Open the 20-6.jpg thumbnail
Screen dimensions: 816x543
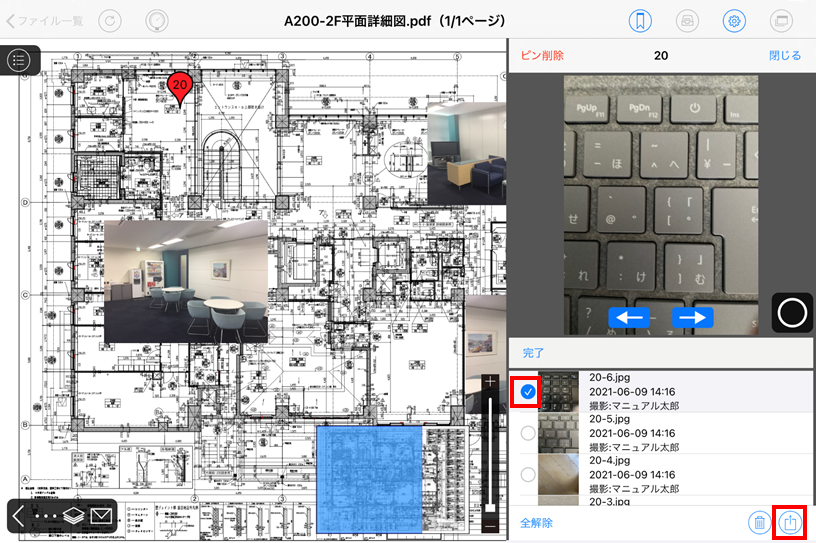click(558, 392)
